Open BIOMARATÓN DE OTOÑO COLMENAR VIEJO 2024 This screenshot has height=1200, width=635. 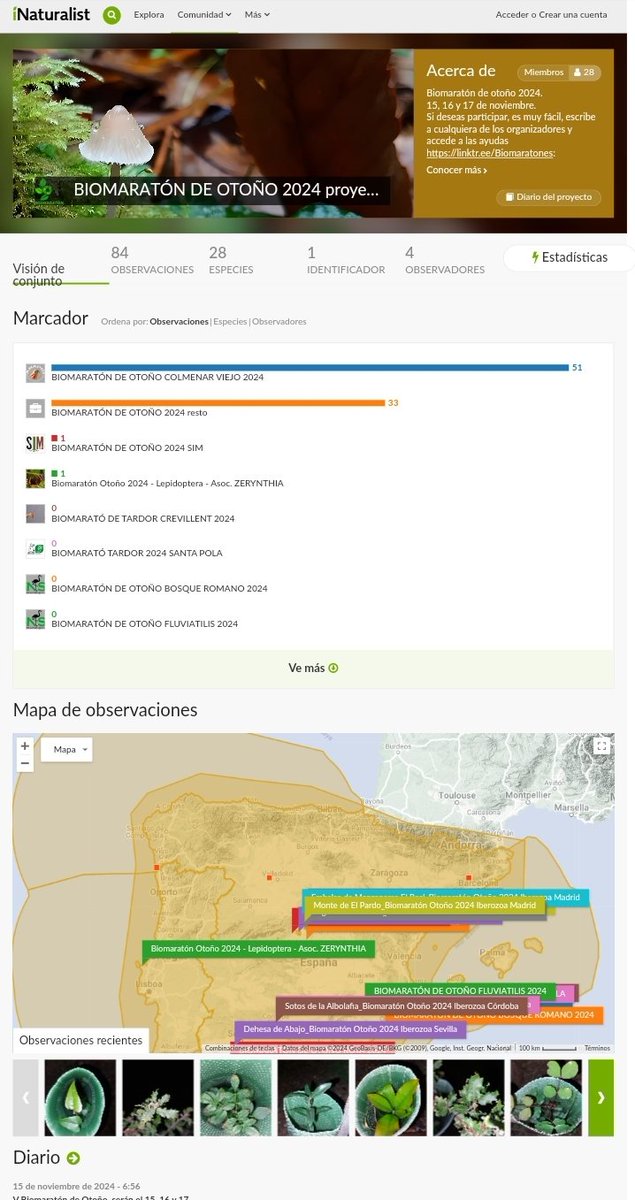click(157, 378)
